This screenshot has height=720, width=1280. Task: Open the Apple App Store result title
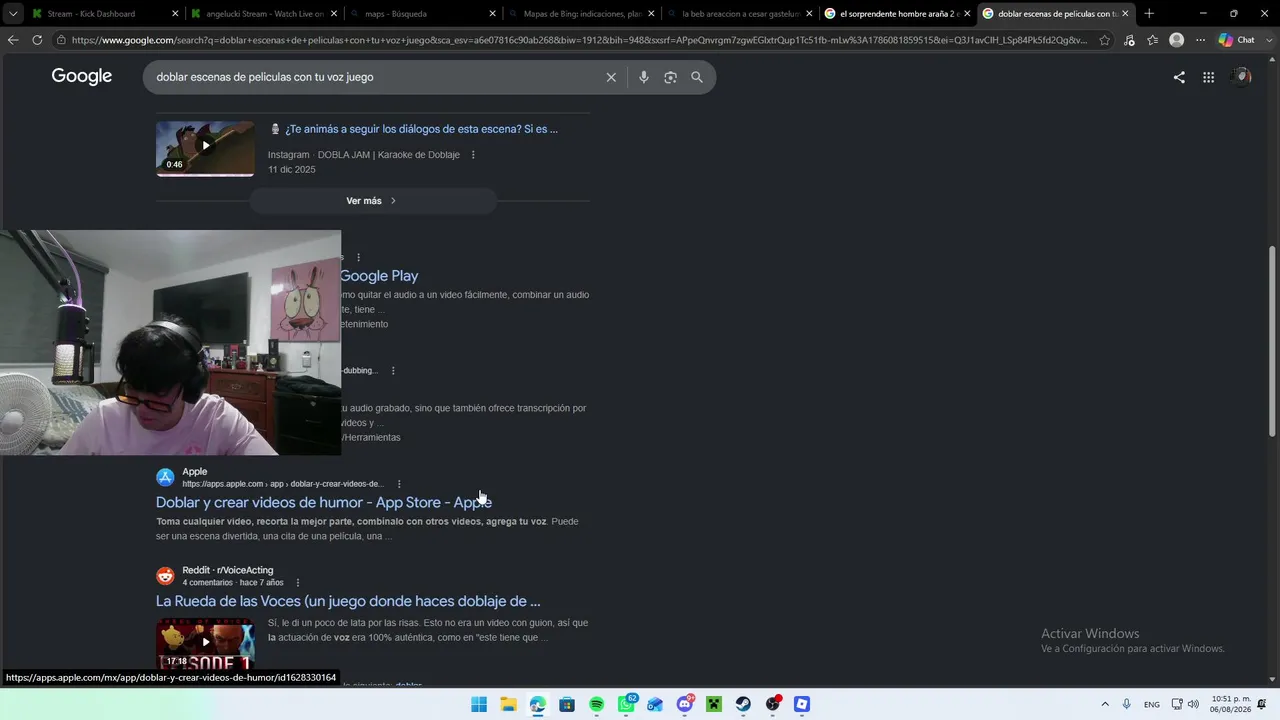pos(324,502)
